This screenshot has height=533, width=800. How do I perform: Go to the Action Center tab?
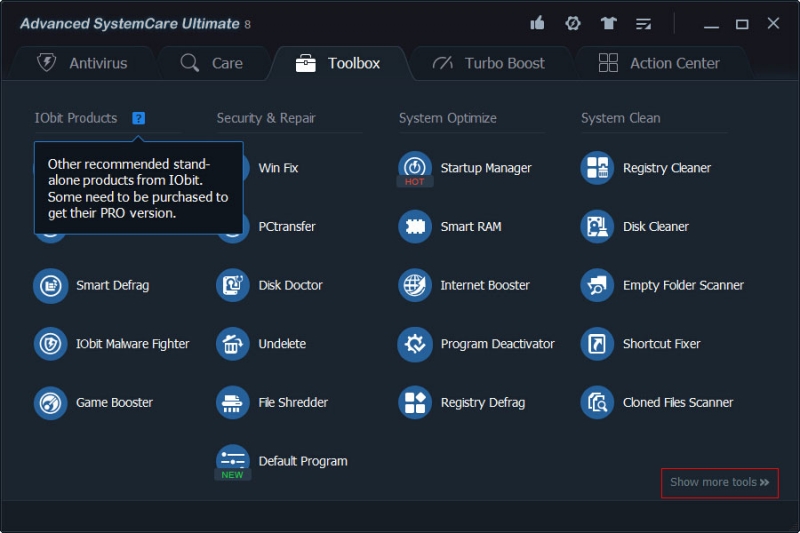coord(659,63)
